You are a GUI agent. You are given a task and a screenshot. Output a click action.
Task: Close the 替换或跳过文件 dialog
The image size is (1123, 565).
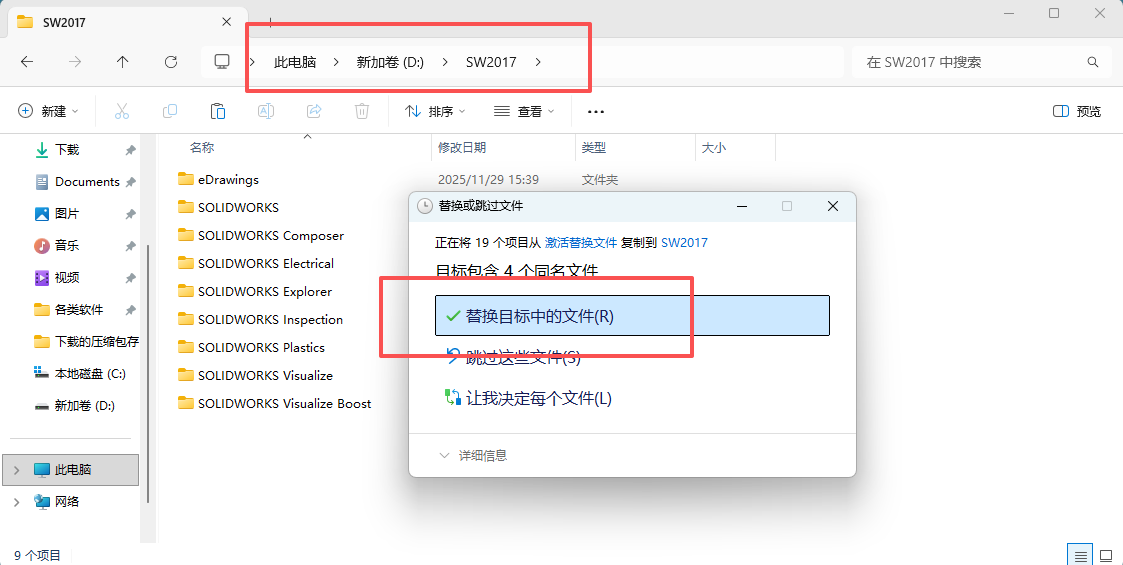tap(832, 206)
